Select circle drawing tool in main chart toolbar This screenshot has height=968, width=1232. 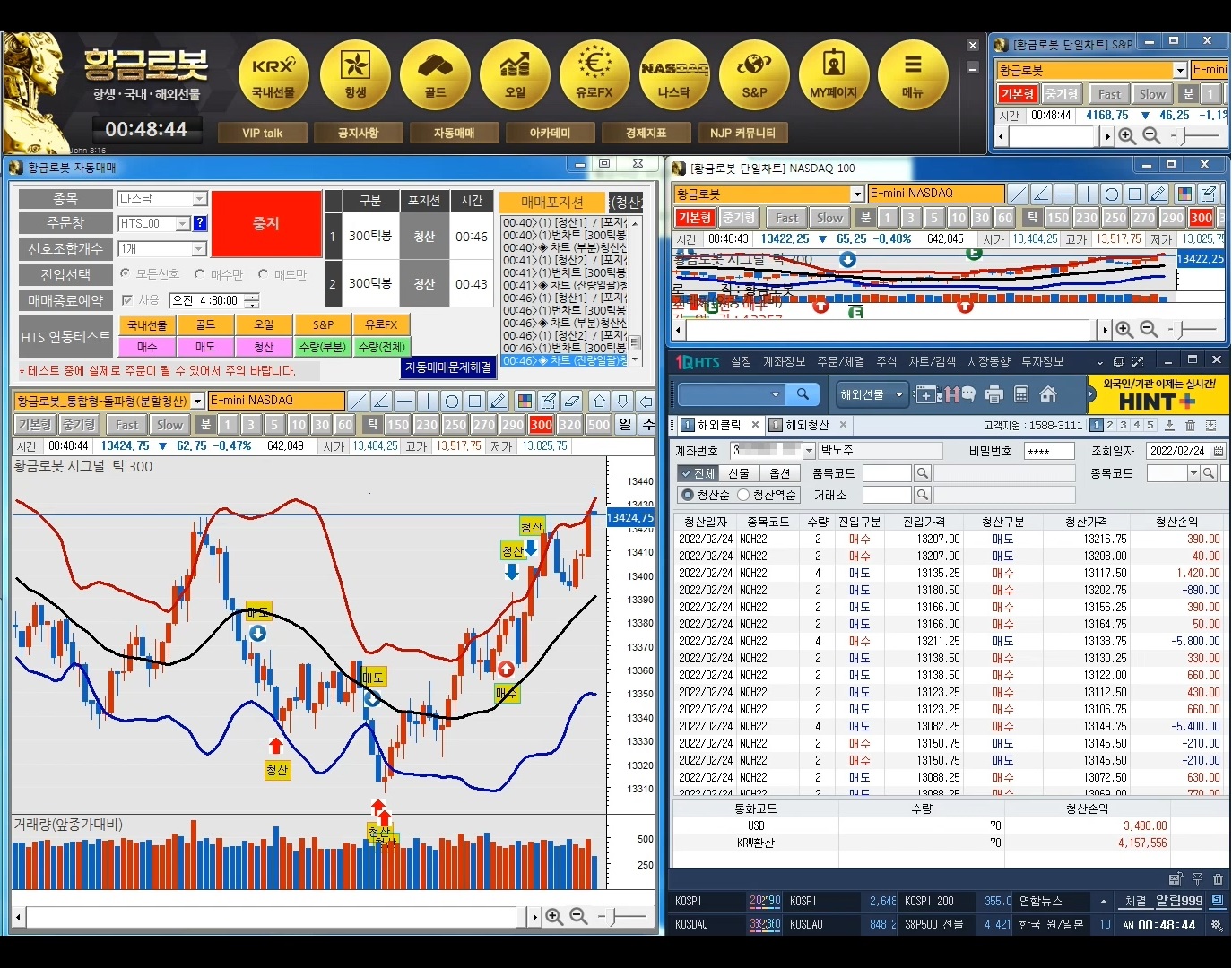point(452,401)
